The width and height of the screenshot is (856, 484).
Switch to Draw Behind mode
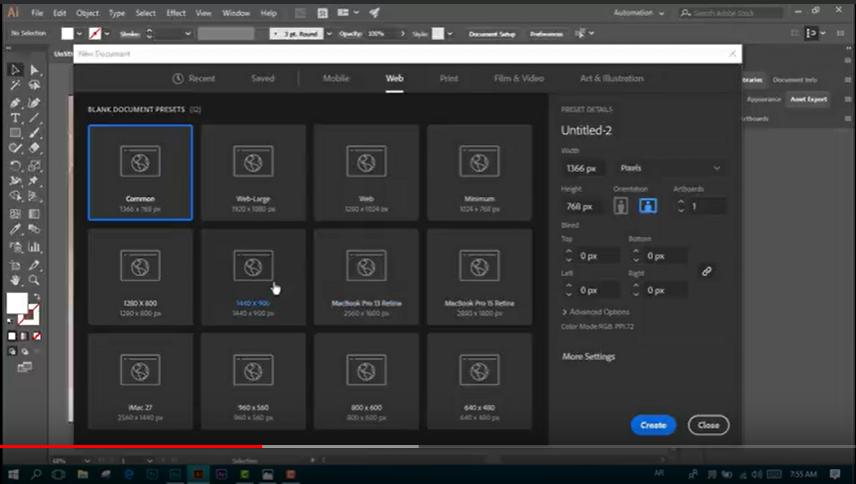(25, 351)
